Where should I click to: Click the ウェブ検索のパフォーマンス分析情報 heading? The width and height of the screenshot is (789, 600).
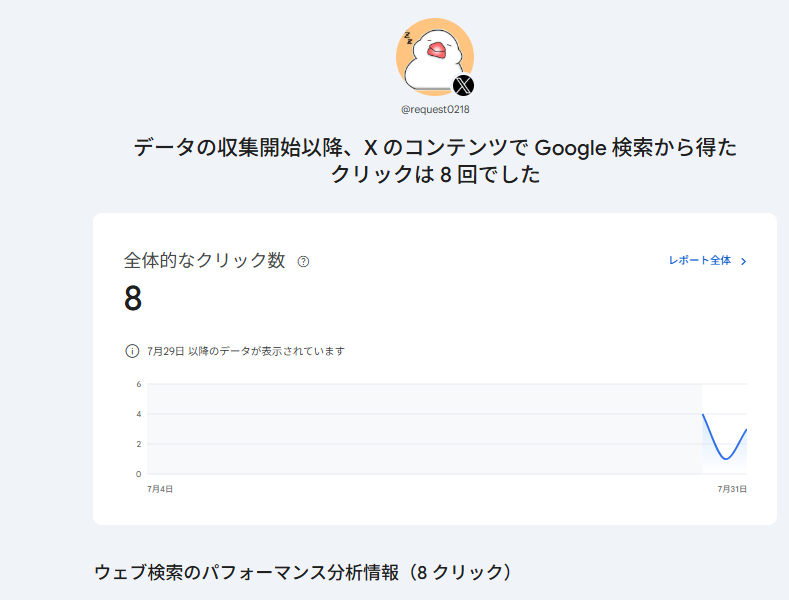pos(303,572)
